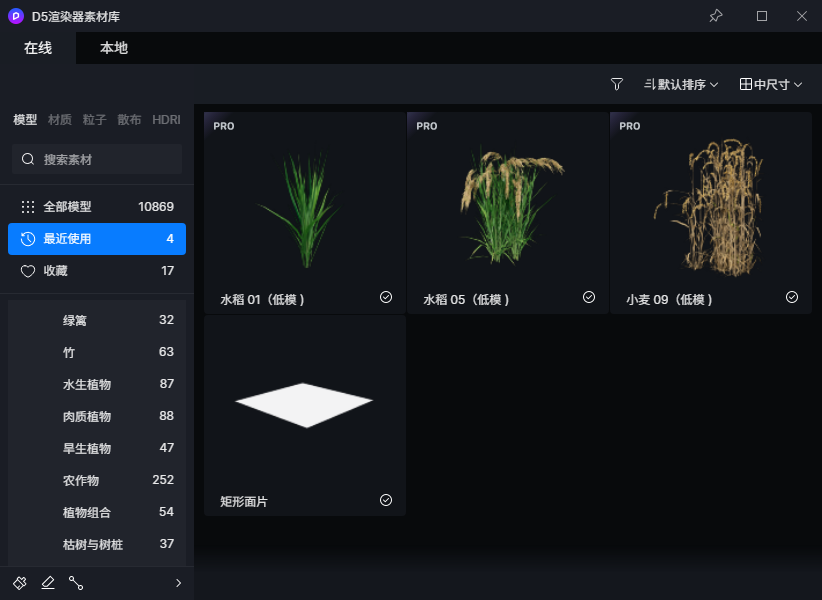Open the 枯树与树桩 category
The width and height of the screenshot is (822, 600).
tap(97, 544)
